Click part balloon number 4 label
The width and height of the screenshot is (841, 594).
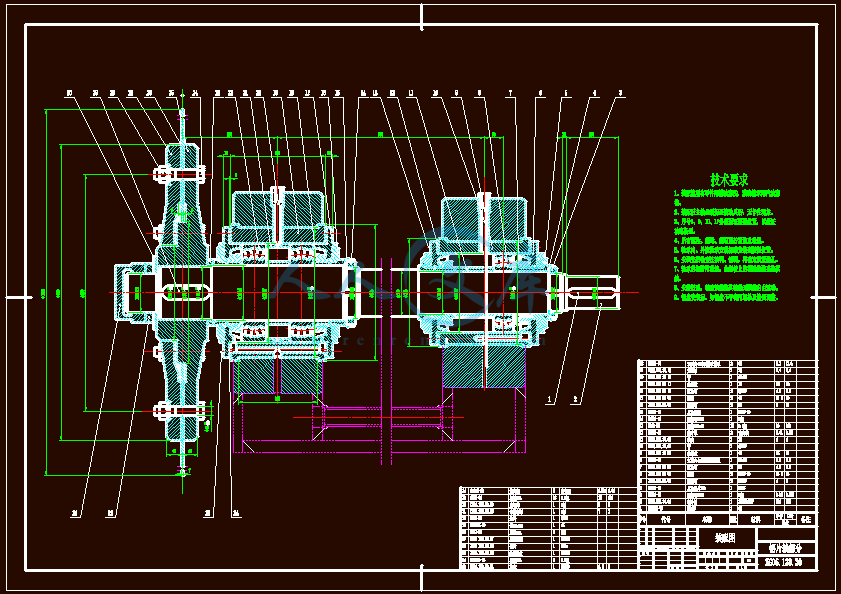coord(594,93)
